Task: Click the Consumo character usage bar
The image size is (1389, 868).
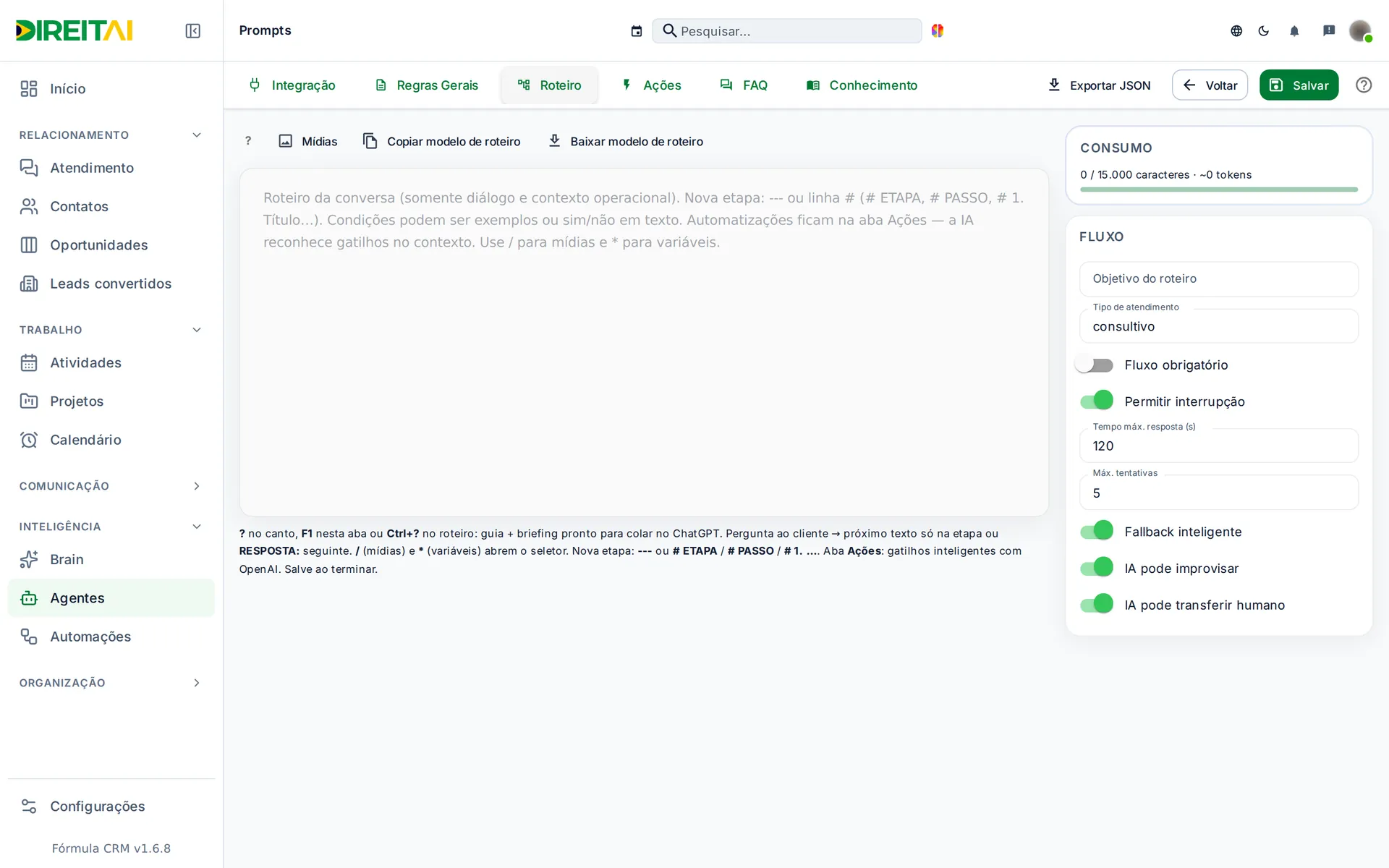Action: pyautogui.click(x=1219, y=190)
